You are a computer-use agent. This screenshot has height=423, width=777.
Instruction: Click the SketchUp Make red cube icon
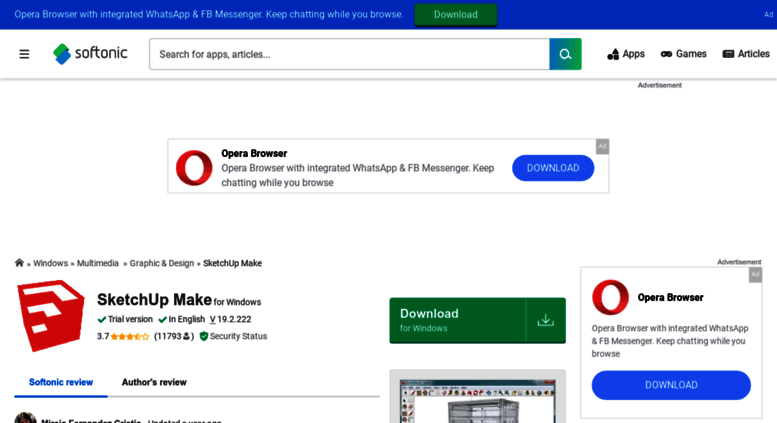coord(51,316)
